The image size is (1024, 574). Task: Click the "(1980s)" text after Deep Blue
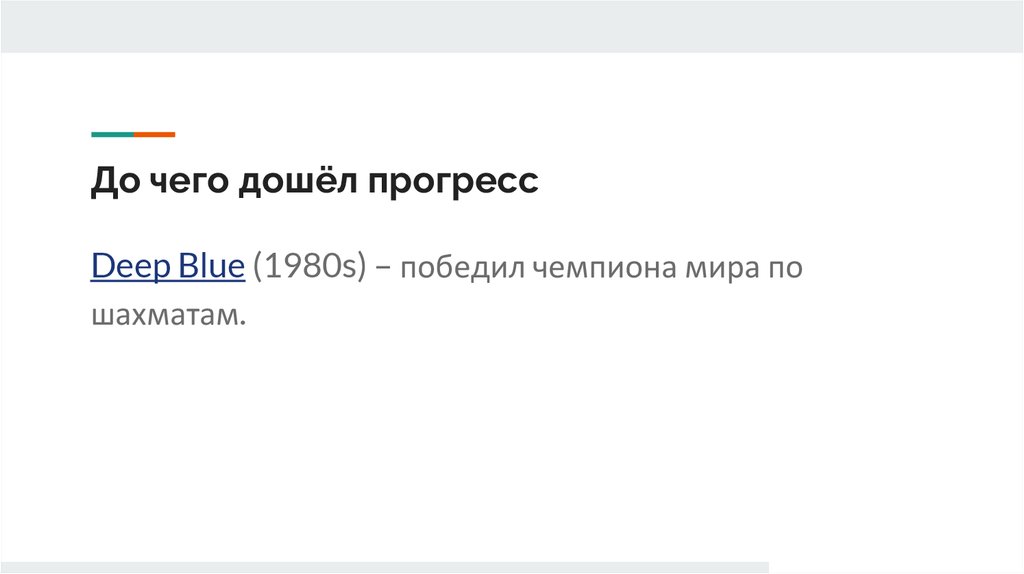(x=310, y=267)
